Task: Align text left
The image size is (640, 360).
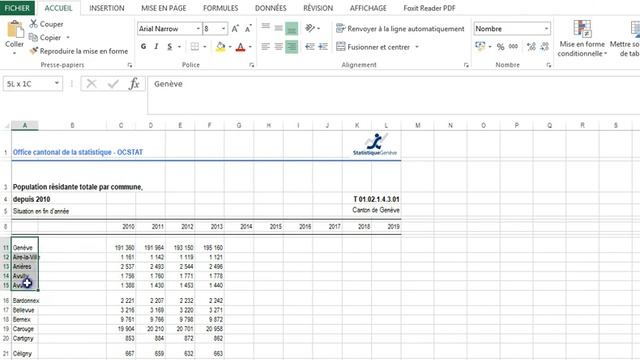Action: 266,47
